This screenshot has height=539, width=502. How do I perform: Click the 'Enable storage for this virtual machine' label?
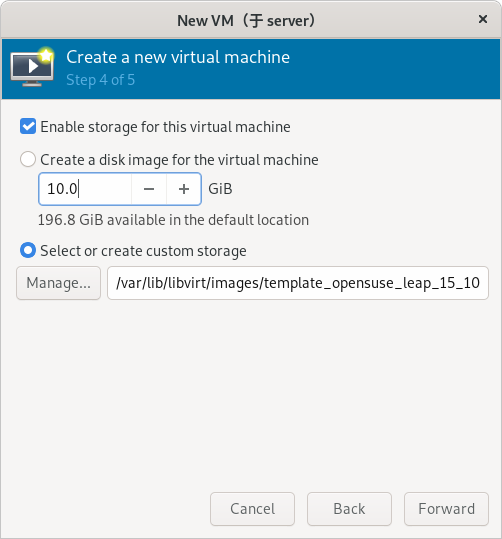[165, 127]
